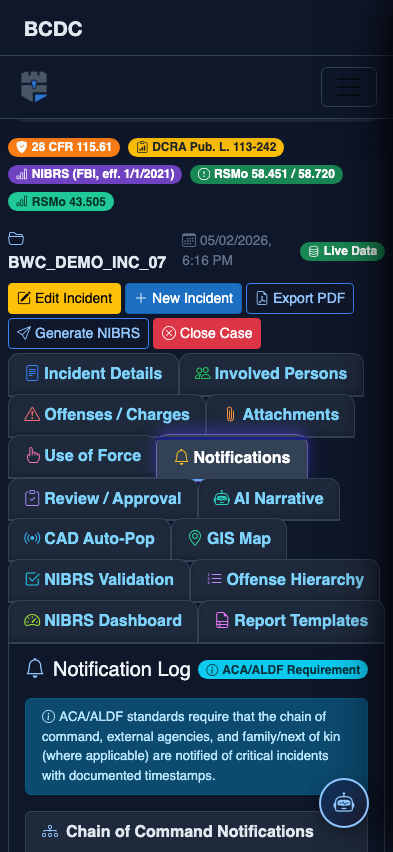Screen dimensions: 393x852
Task: Click the floating AI assistant robot button
Action: click(344, 803)
